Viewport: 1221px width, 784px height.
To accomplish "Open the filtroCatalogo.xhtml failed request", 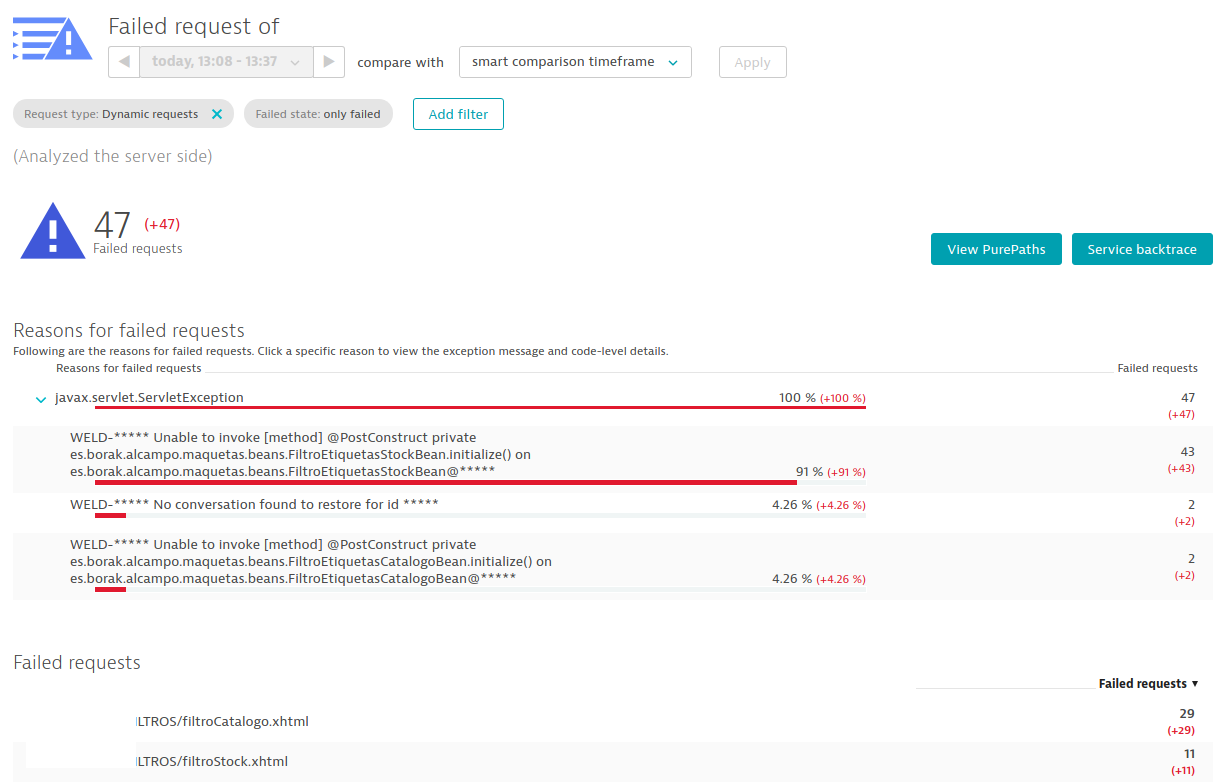I will (222, 721).
